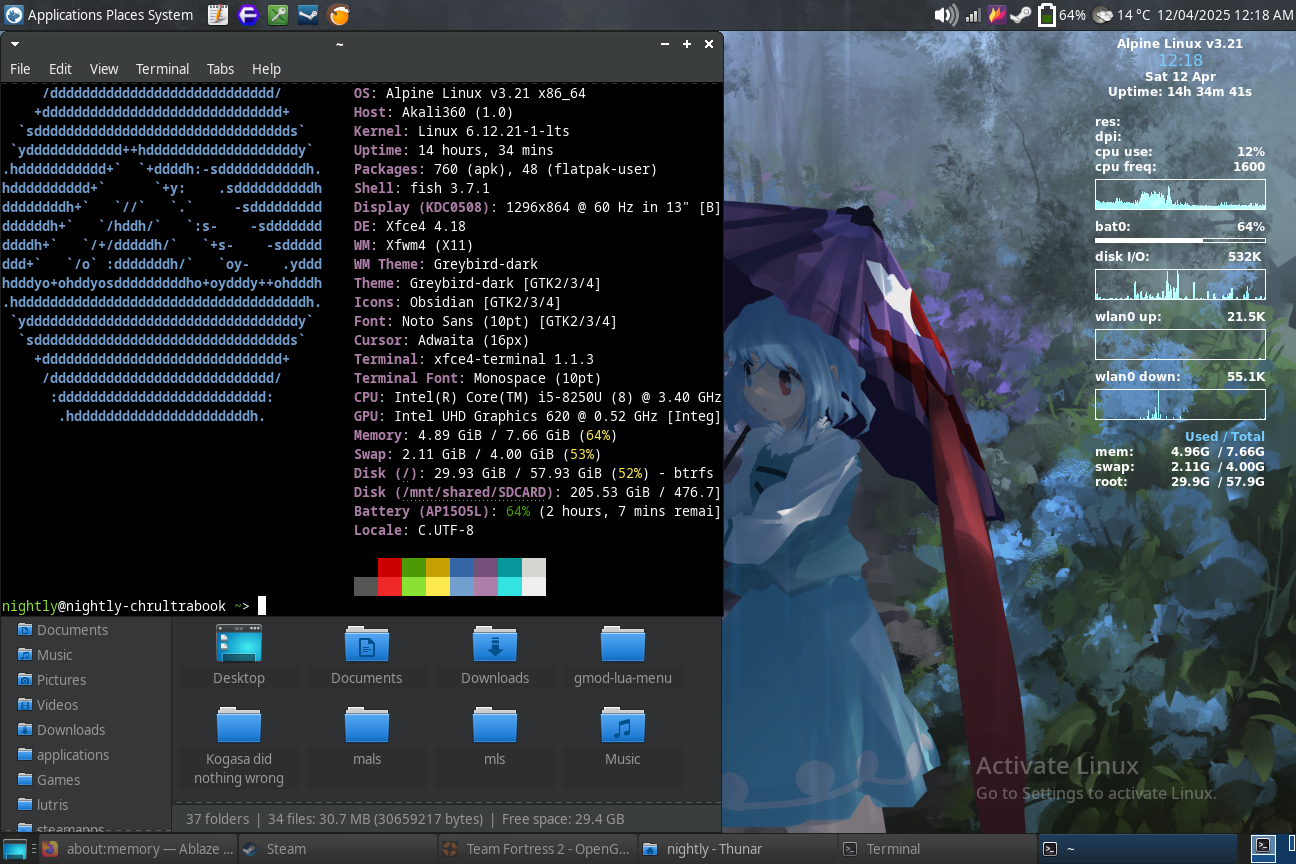Open the Tabs menu in the terminal

[220, 69]
